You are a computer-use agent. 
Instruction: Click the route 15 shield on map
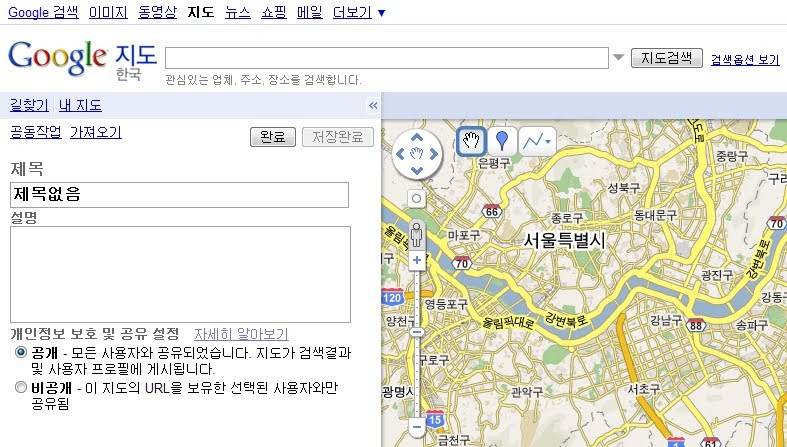[435, 419]
